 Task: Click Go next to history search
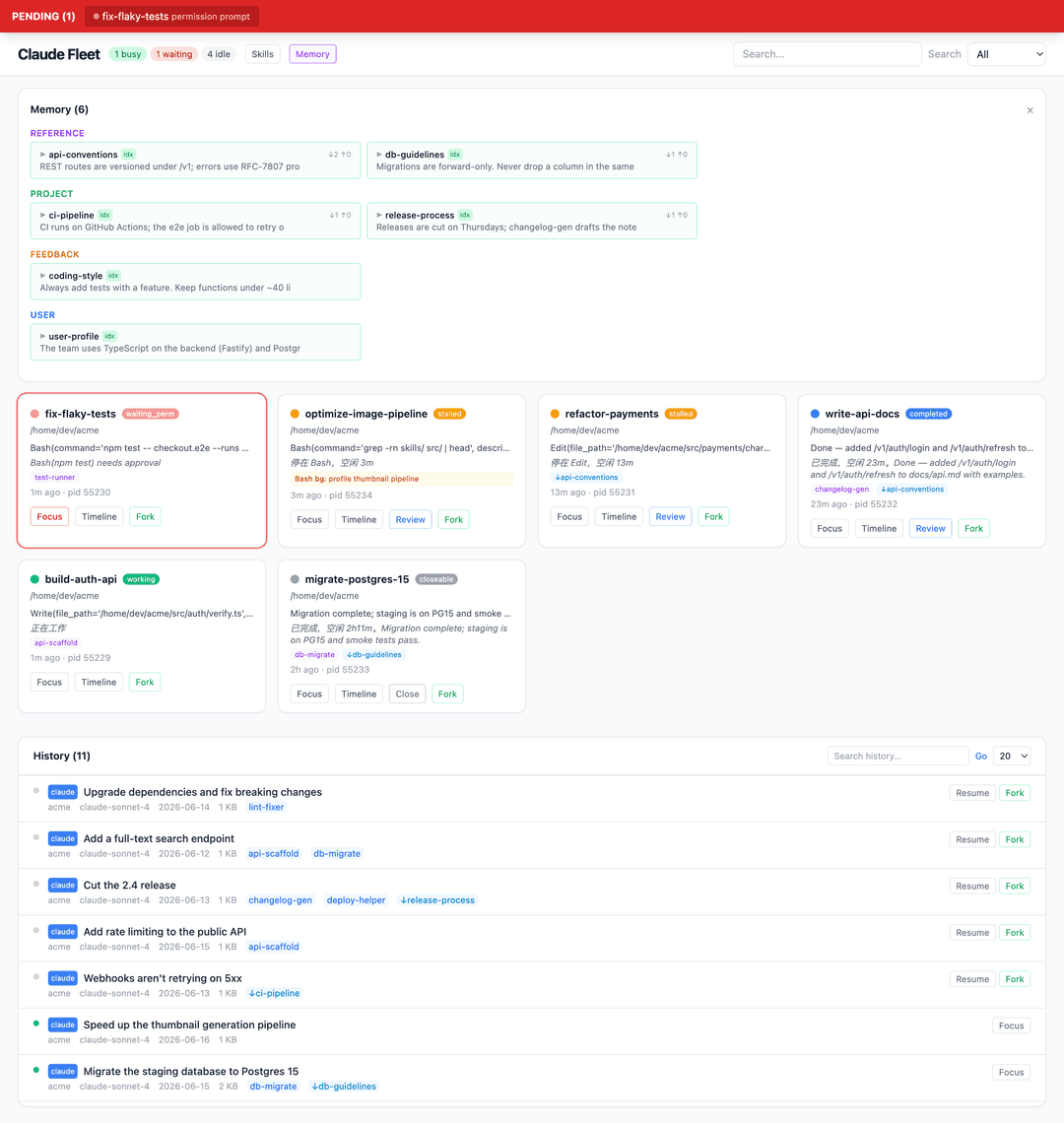(x=981, y=757)
